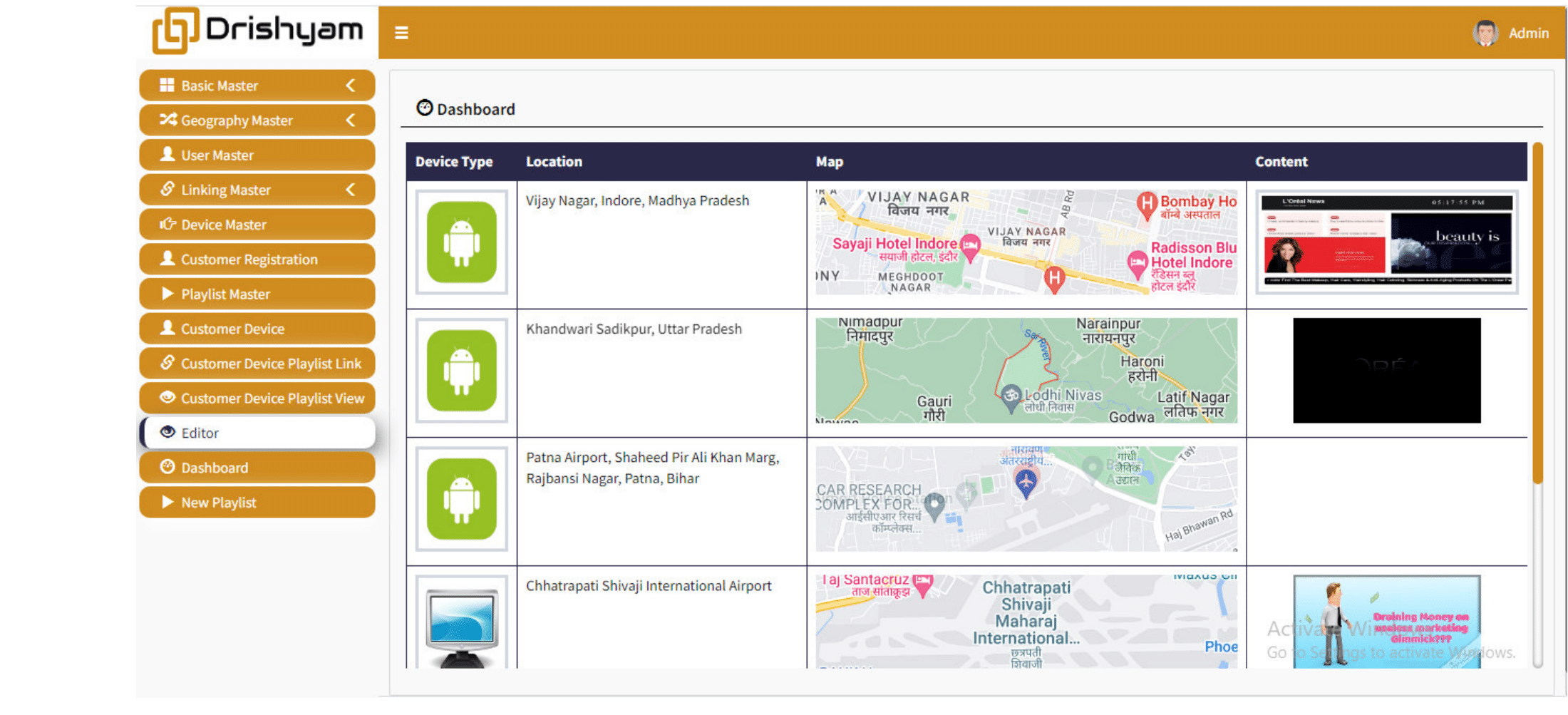The image size is (1568, 715).
Task: Open the Vijay Nagar map thumbnail
Action: point(1026,242)
